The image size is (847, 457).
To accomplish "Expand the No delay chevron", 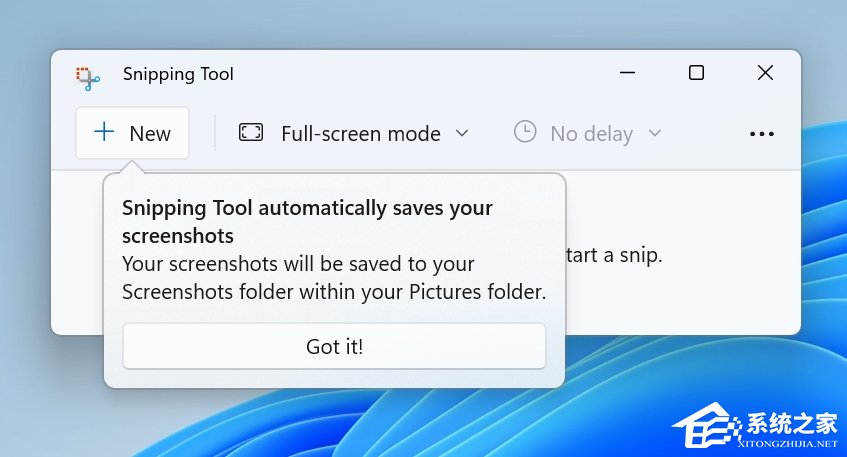I will click(655, 132).
